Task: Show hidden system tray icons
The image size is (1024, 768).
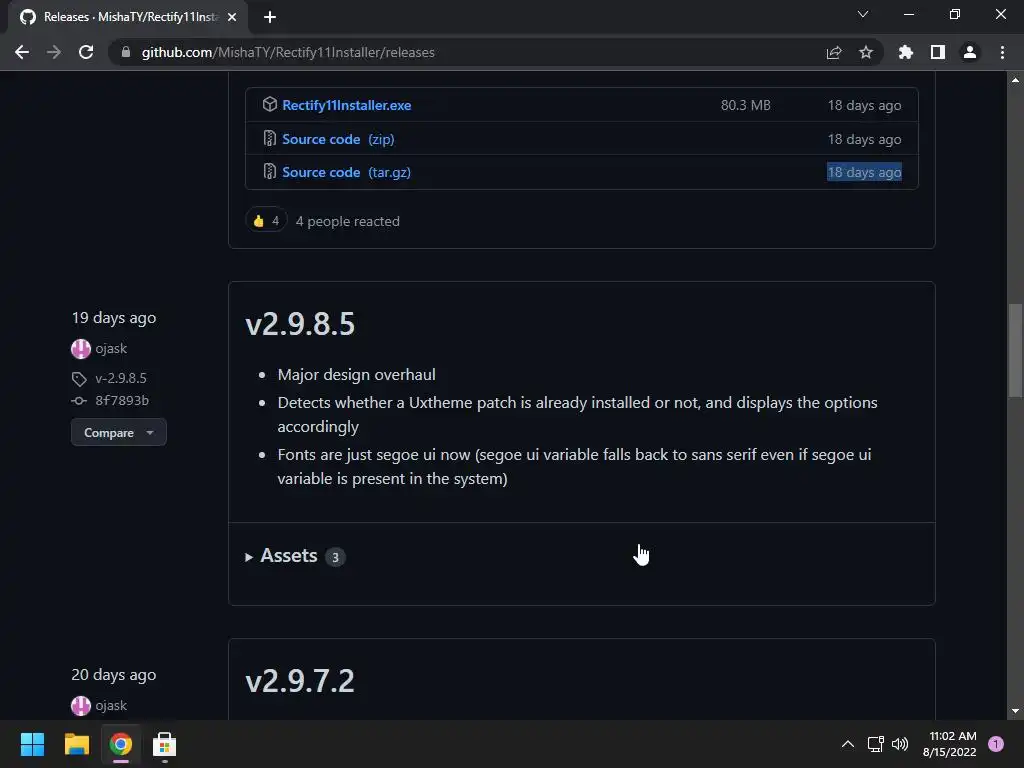Action: [848, 744]
